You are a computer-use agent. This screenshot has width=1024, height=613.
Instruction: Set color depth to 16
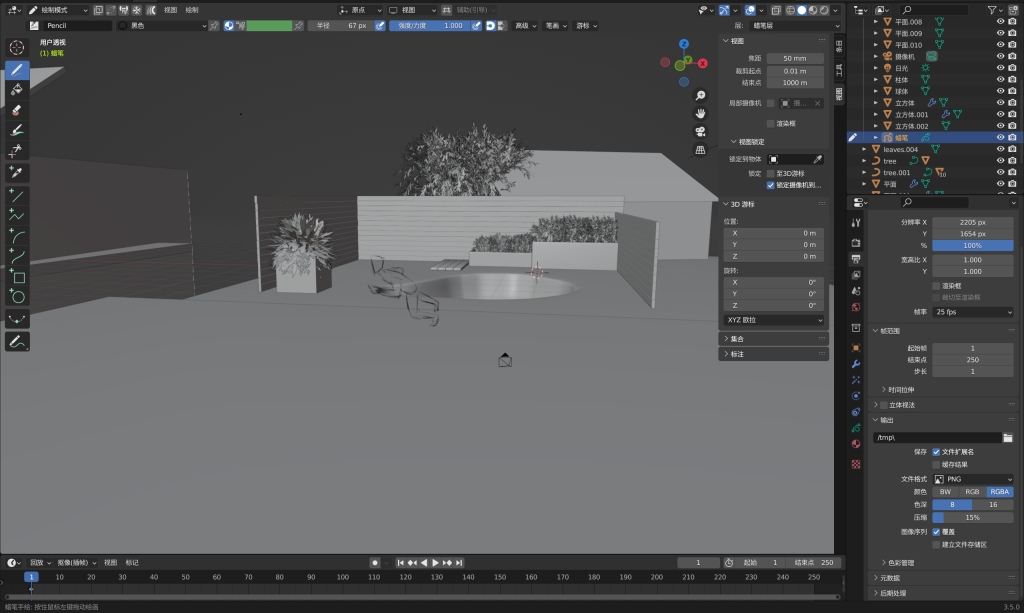992,505
